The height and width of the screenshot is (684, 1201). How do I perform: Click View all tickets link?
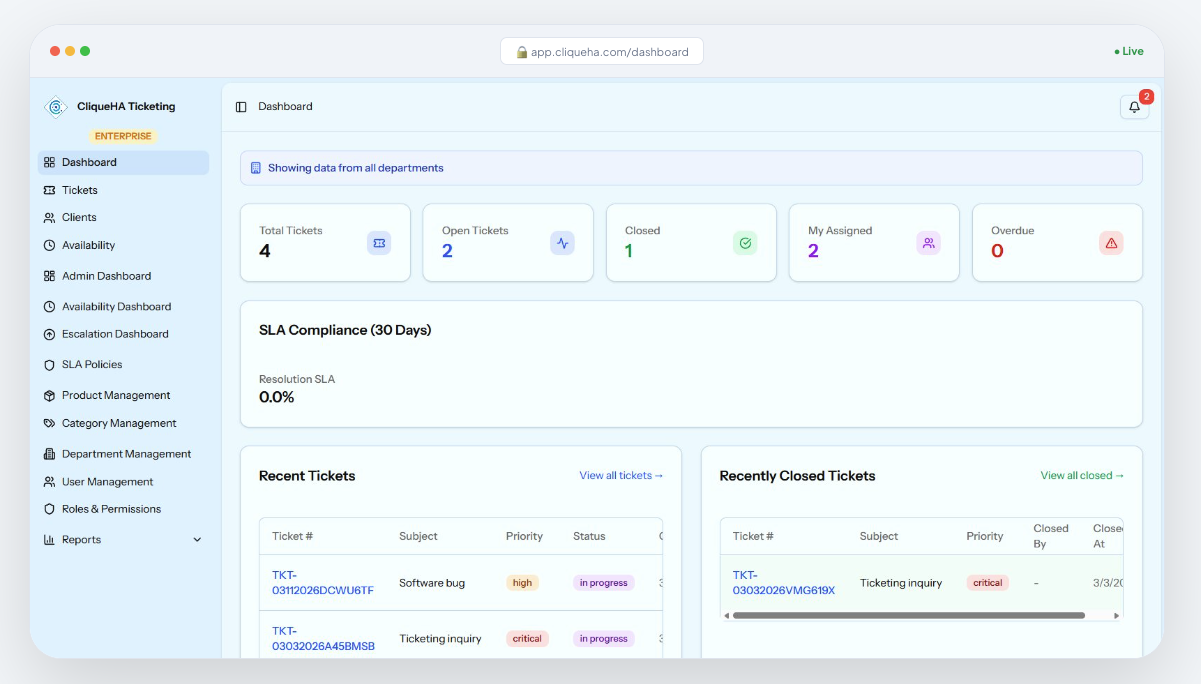click(621, 476)
